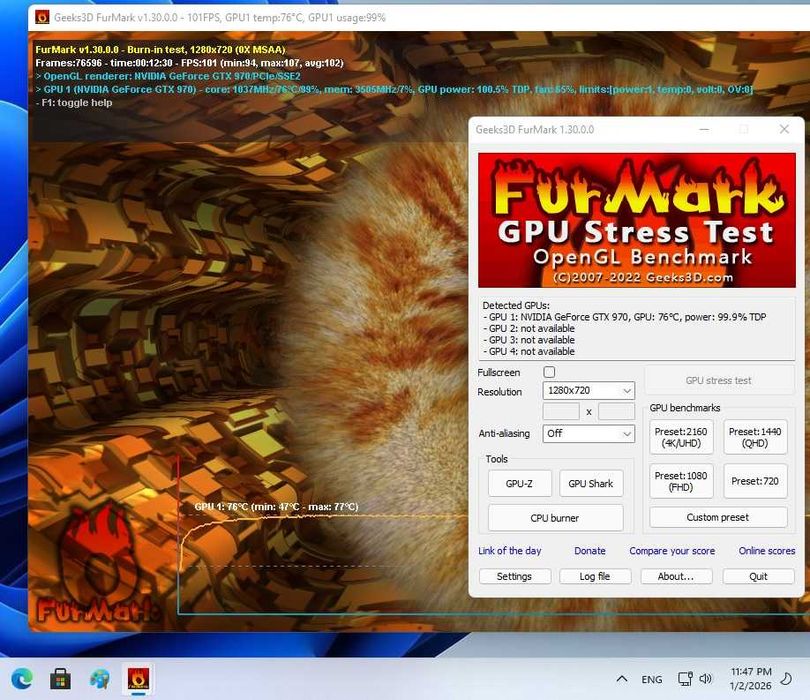Open the Link of the day link
The width and height of the screenshot is (810, 700).
[x=509, y=551]
